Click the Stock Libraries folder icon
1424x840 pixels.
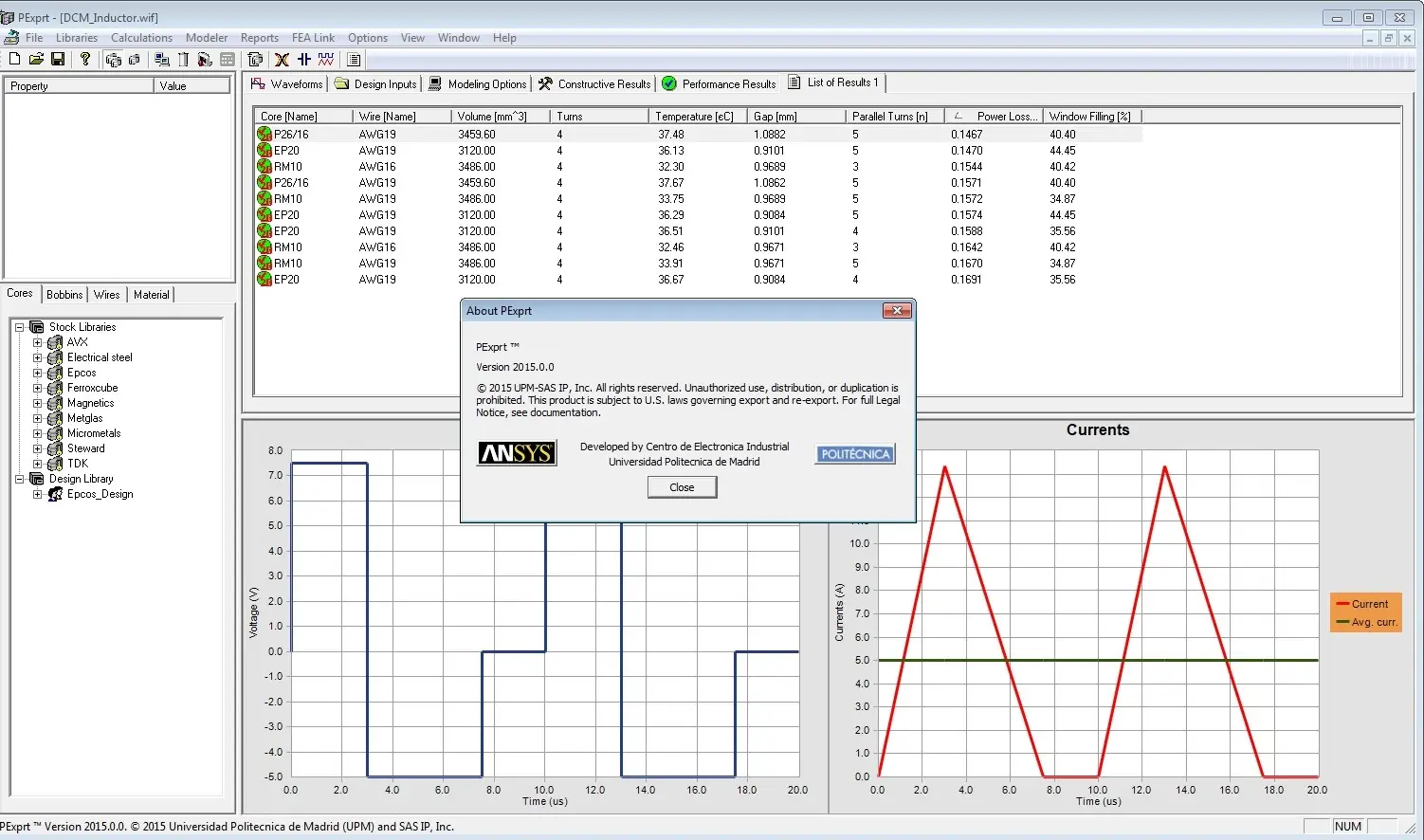click(37, 326)
